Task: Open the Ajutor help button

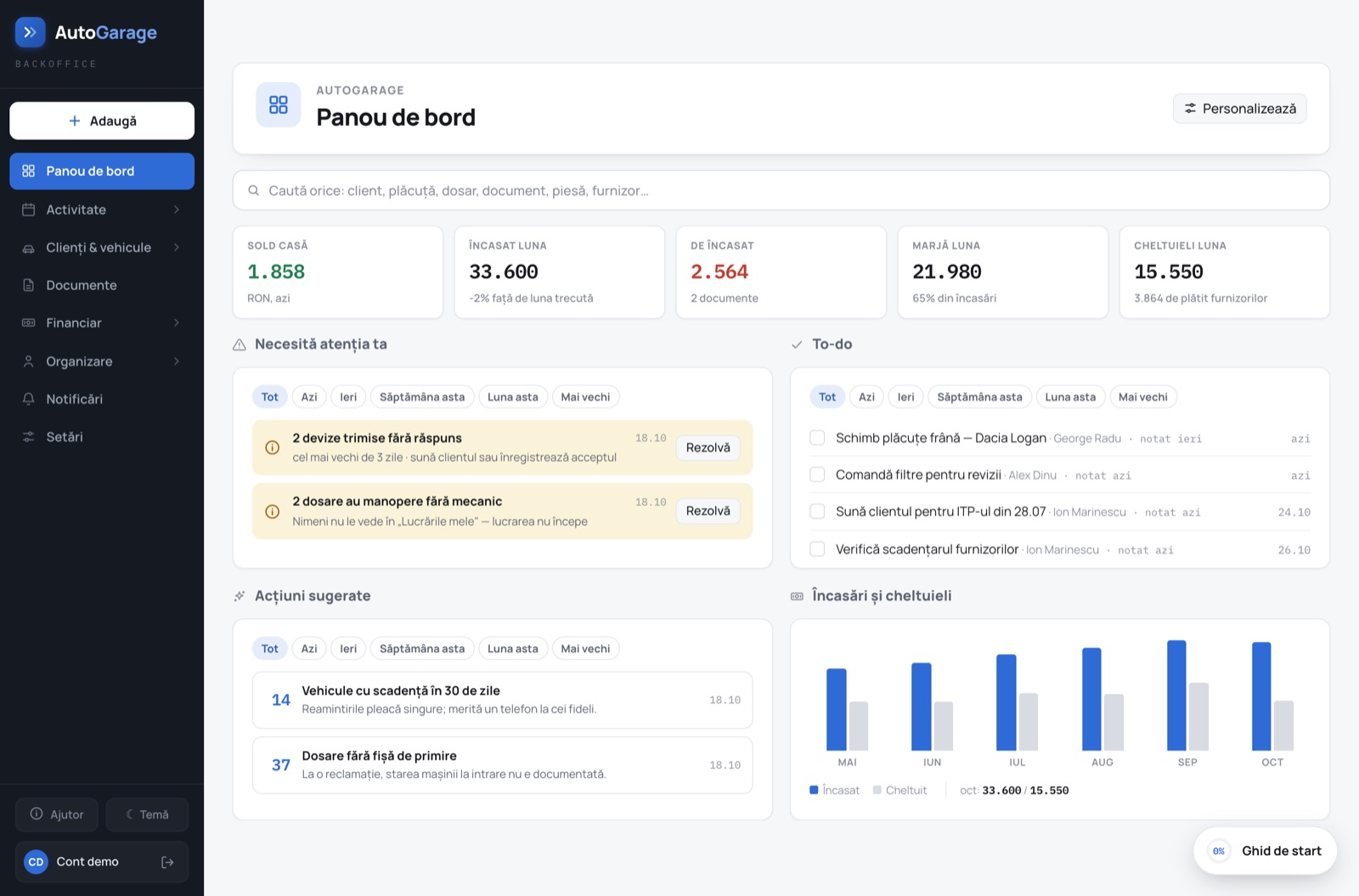Action: pos(57,814)
